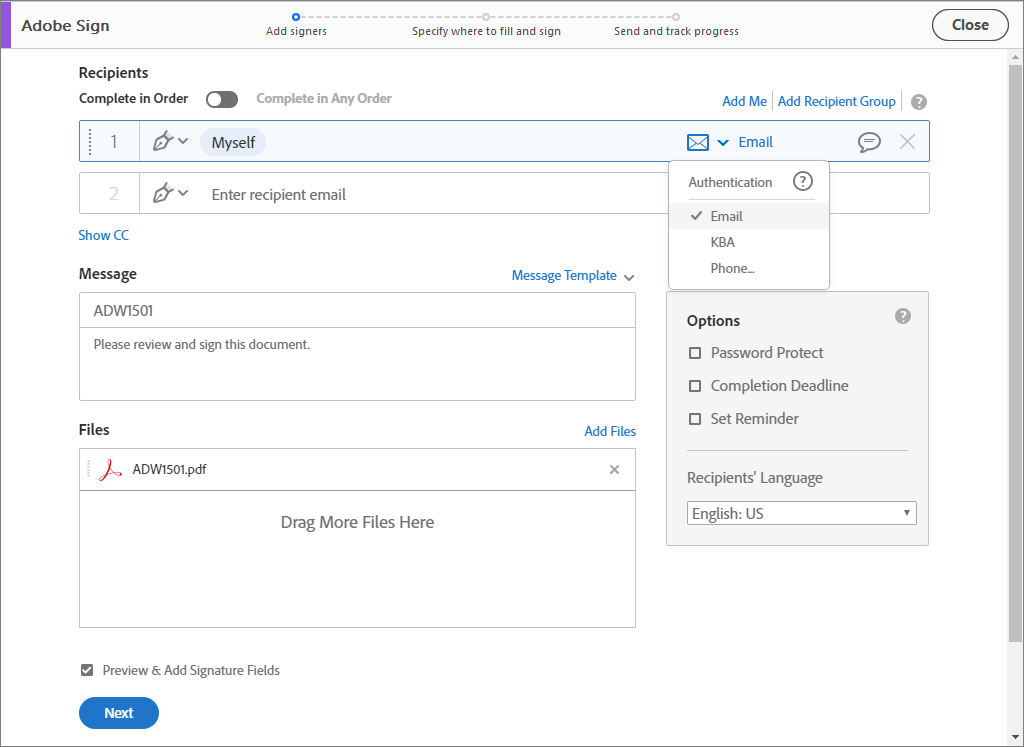Screen dimensions: 1024x747
Task: Remove ADW1501.pdf from the files list
Action: tap(614, 470)
